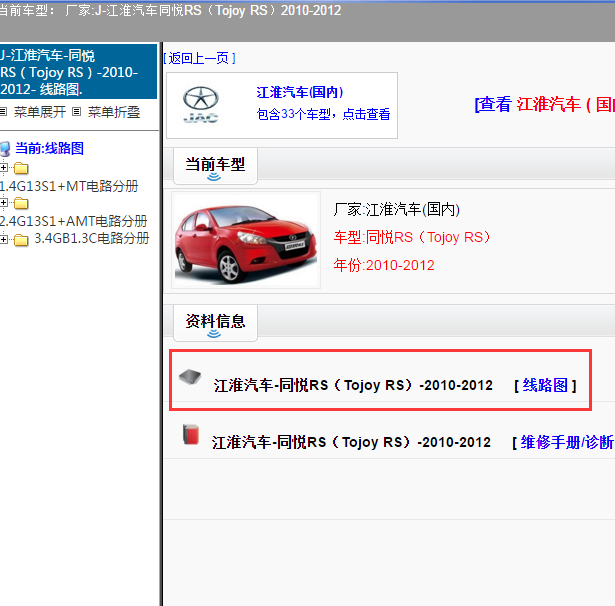
Task: Click 厂家:江淮汽车(国内) text
Action: point(397,209)
